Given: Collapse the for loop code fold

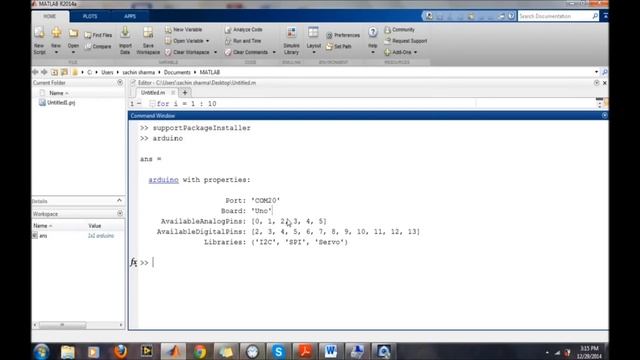Looking at the screenshot, I should pyautogui.click(x=152, y=104).
